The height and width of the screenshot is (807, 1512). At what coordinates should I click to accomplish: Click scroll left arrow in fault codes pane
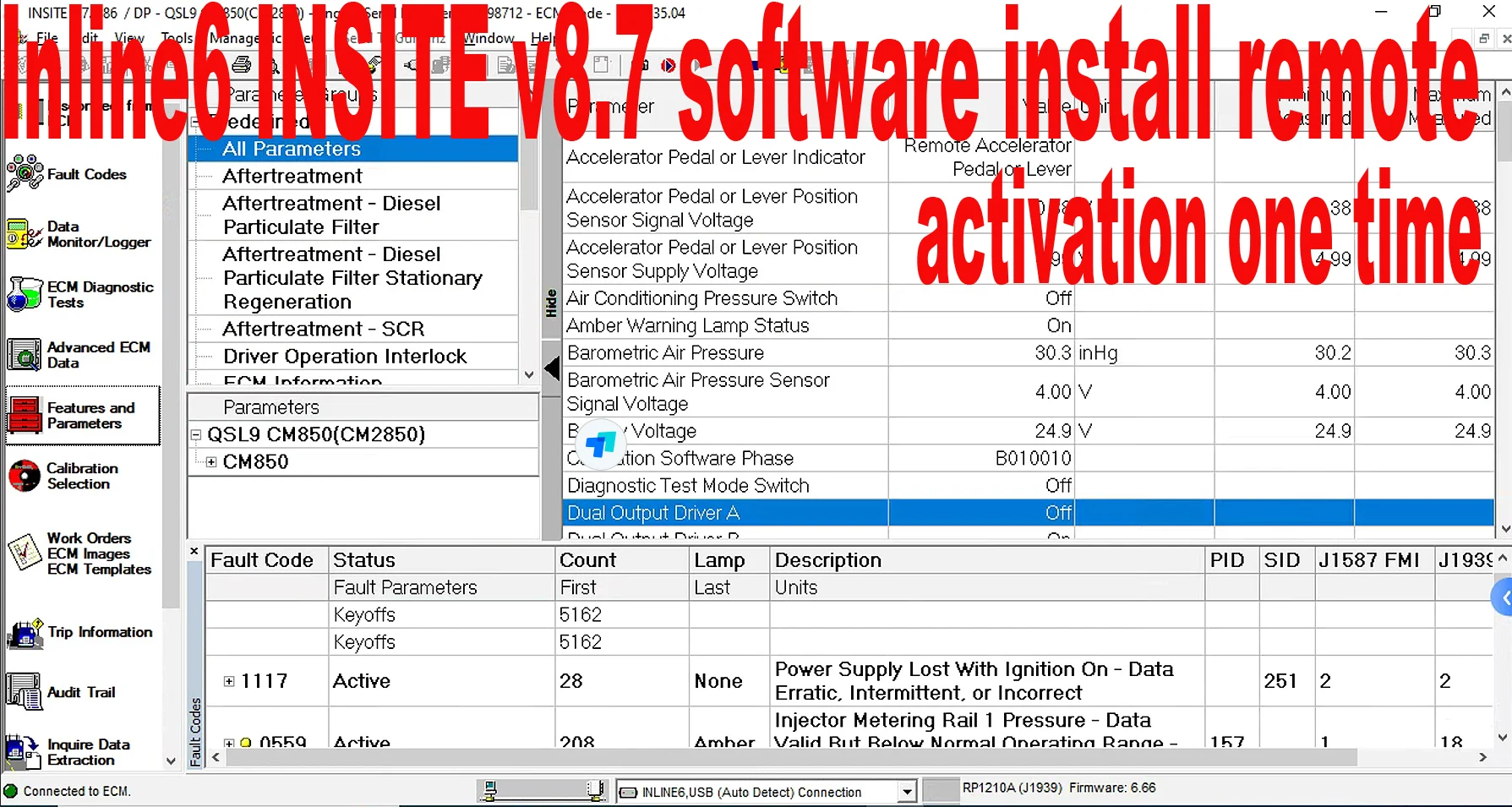pyautogui.click(x=216, y=757)
